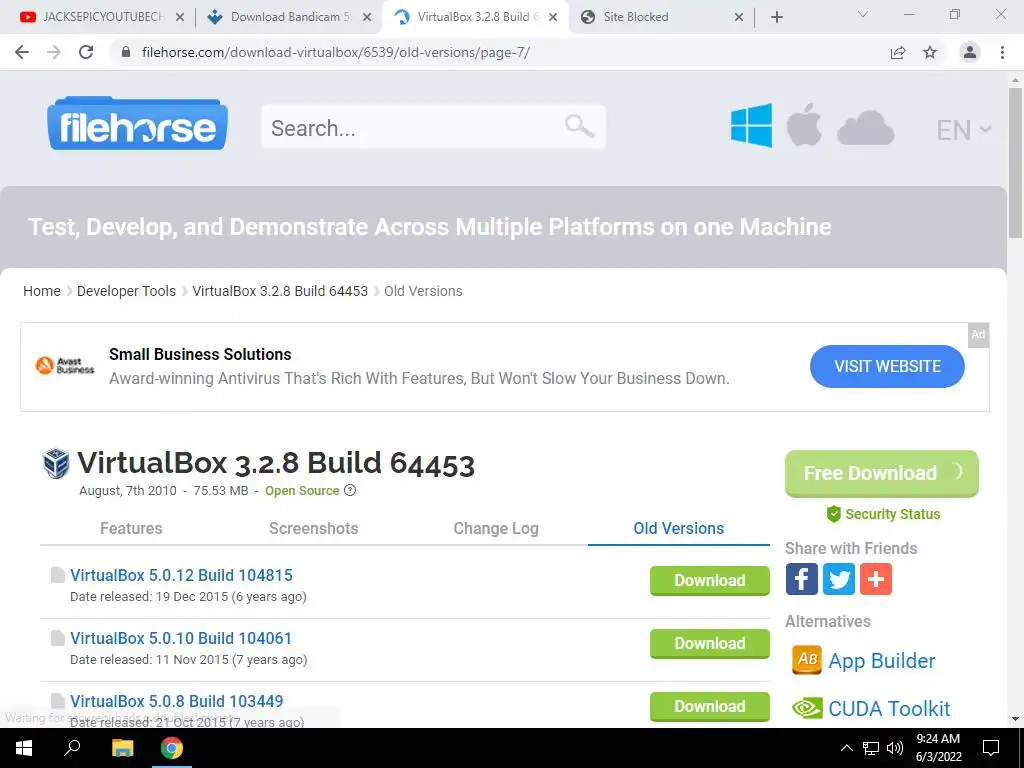Image resolution: width=1024 pixels, height=768 pixels.
Task: Open the VirtualBox 5.0.12 Build 104815 link
Action: click(181, 575)
